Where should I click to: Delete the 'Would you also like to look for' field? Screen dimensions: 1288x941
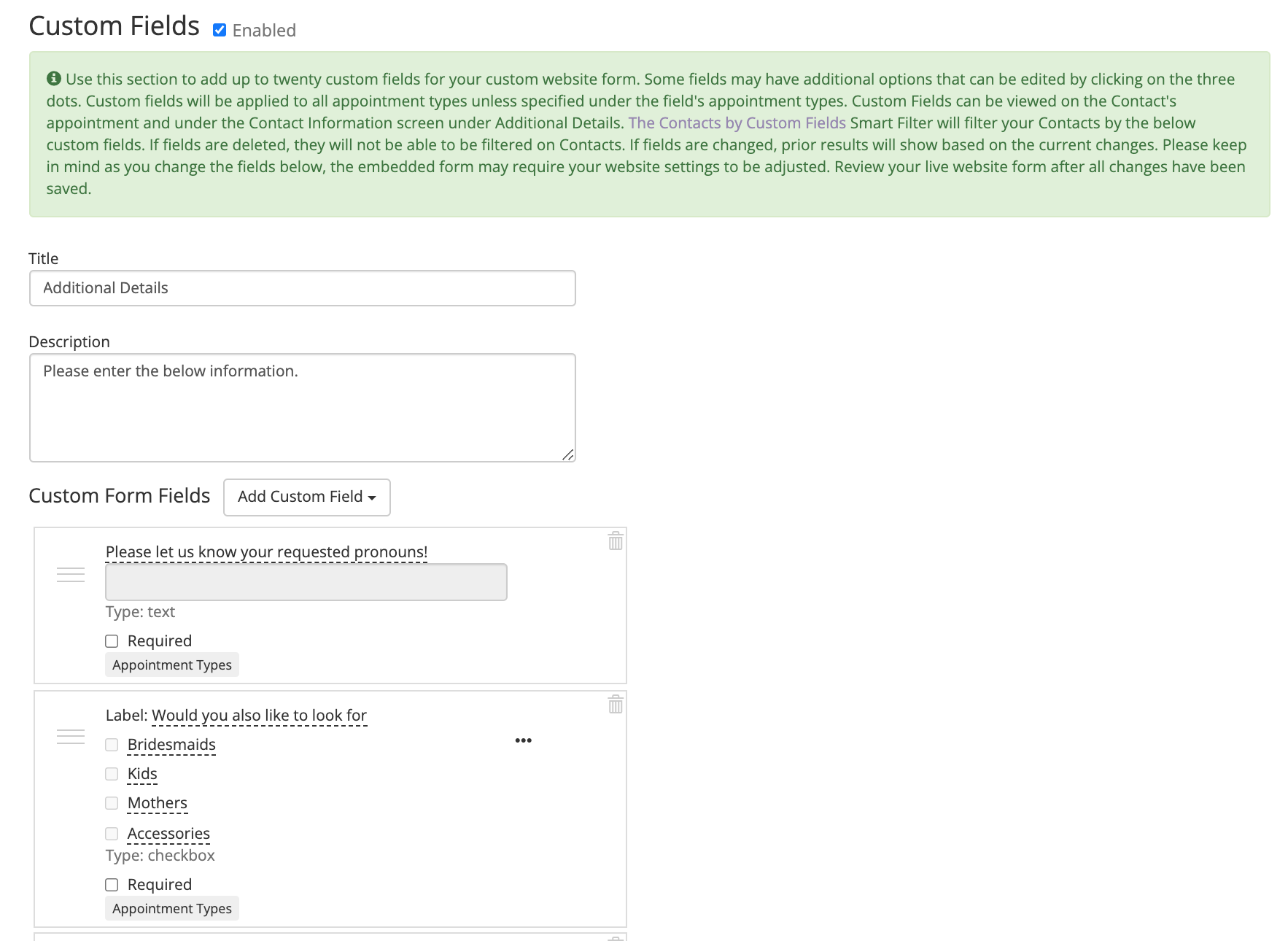pos(616,704)
